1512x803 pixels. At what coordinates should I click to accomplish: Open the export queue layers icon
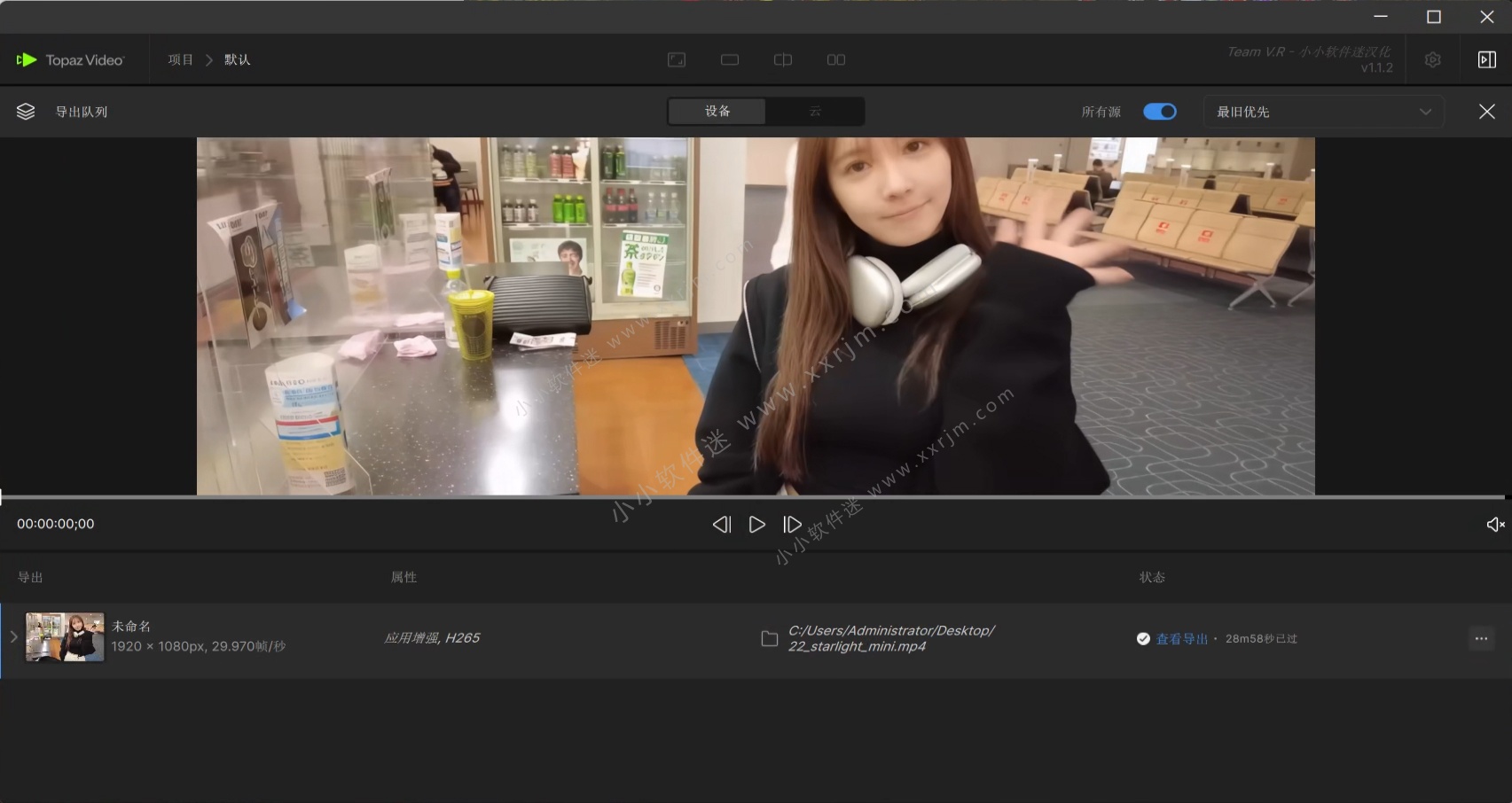[x=25, y=111]
